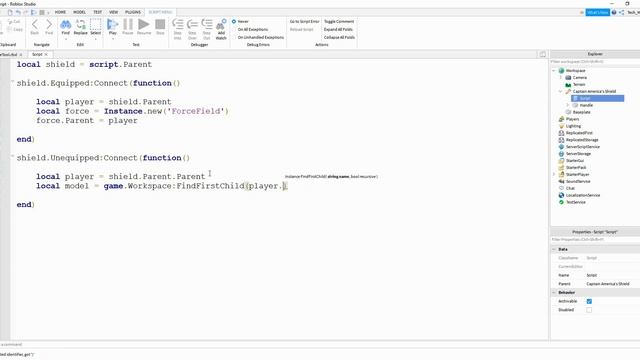Fold the shield.Unequipped function block
The image size is (640, 360).
tap(13, 157)
